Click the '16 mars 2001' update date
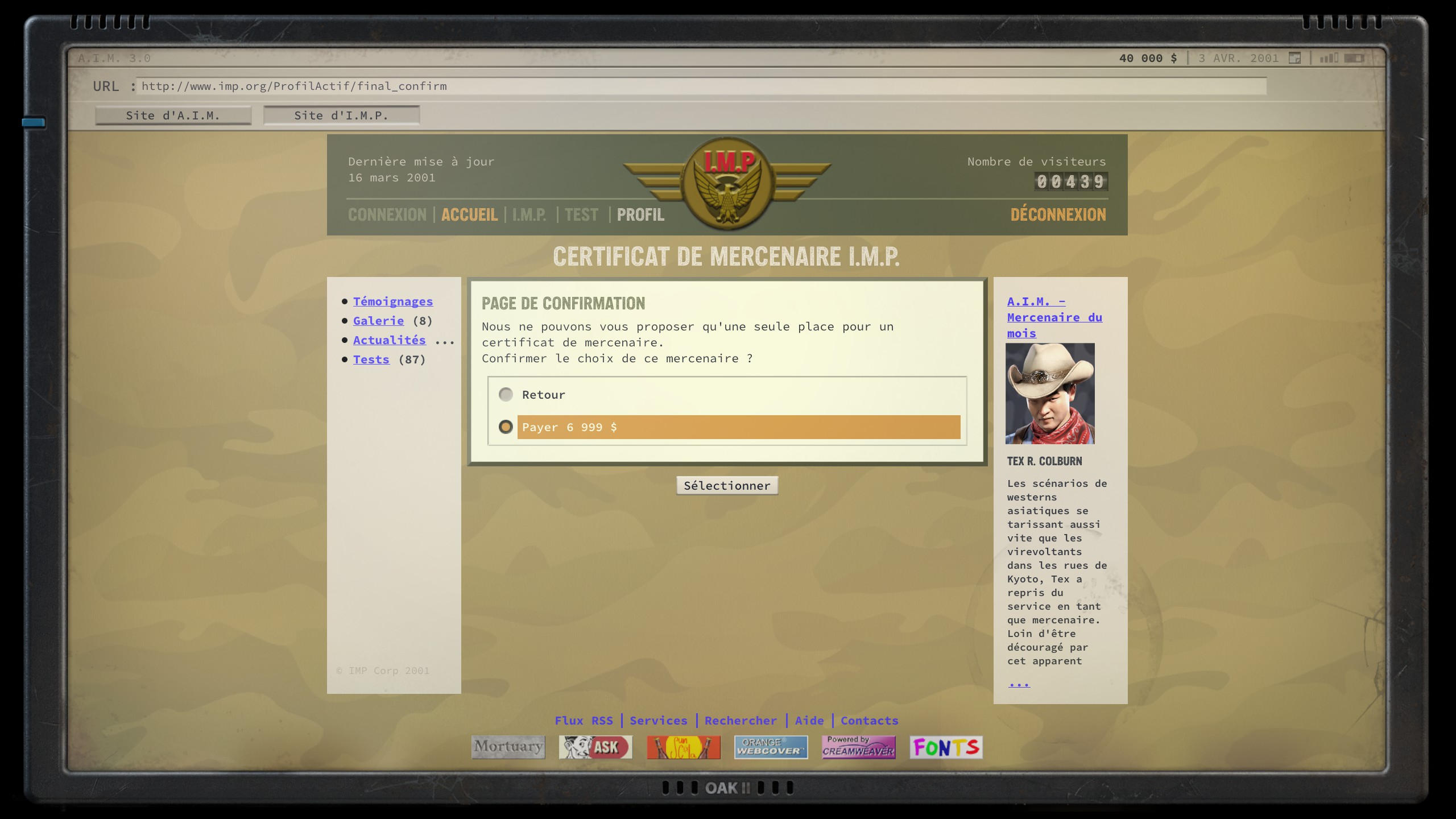The image size is (1456, 819). pos(392,177)
